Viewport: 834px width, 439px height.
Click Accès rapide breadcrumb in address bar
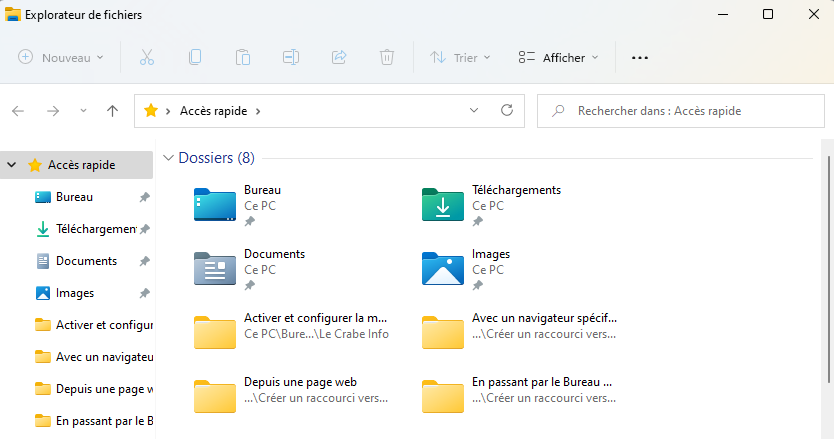click(x=213, y=111)
